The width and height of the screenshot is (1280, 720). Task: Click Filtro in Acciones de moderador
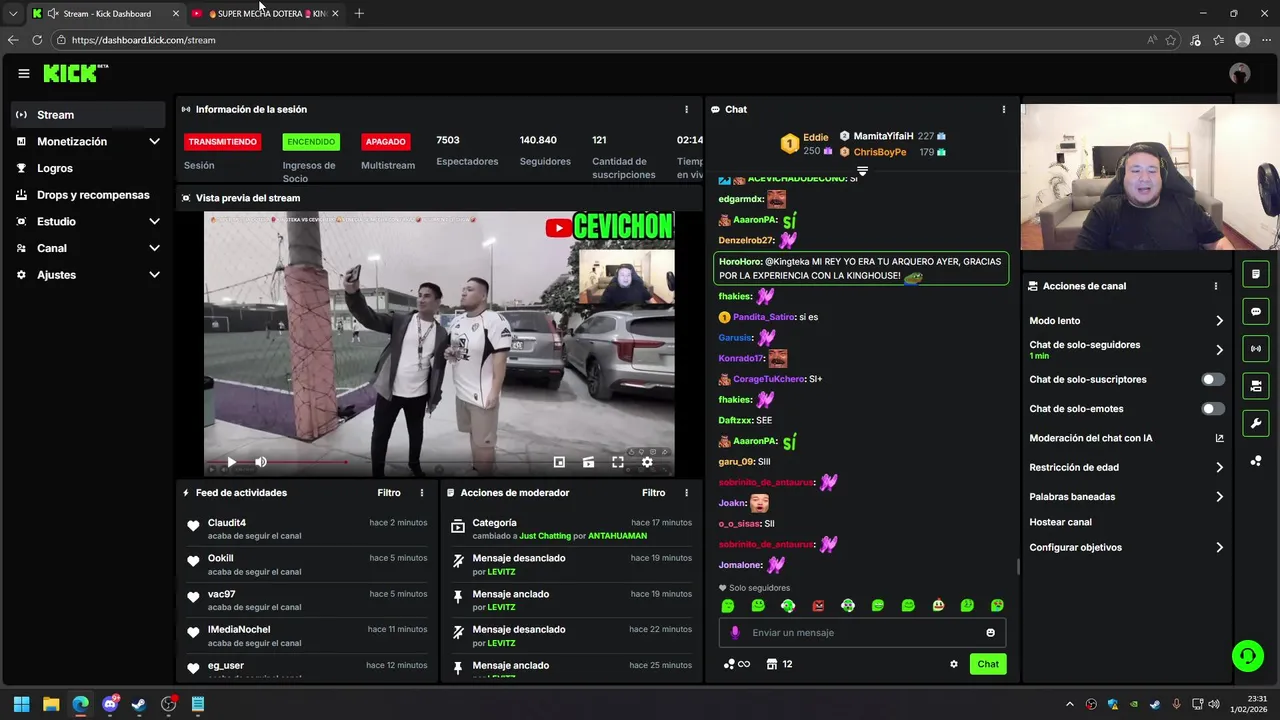653,493
